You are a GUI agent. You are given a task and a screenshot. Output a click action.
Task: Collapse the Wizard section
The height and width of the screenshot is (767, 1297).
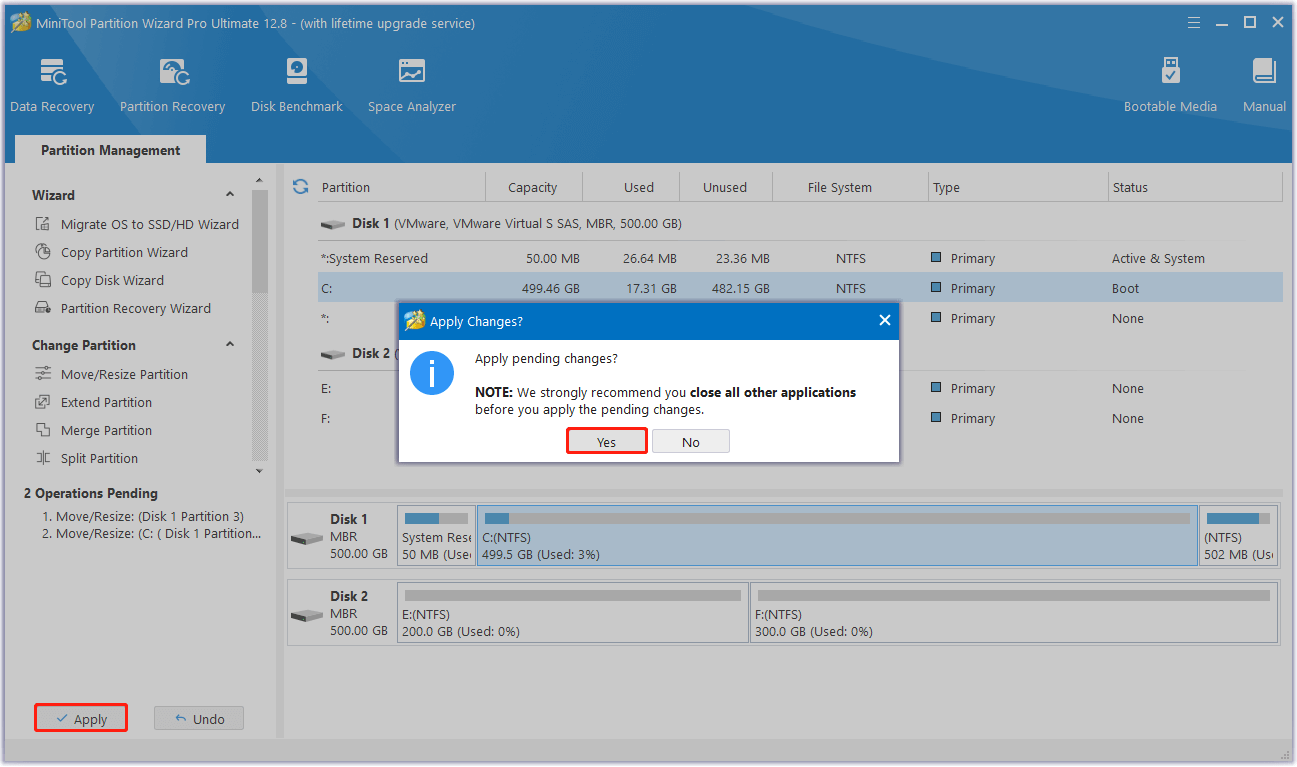pos(230,195)
